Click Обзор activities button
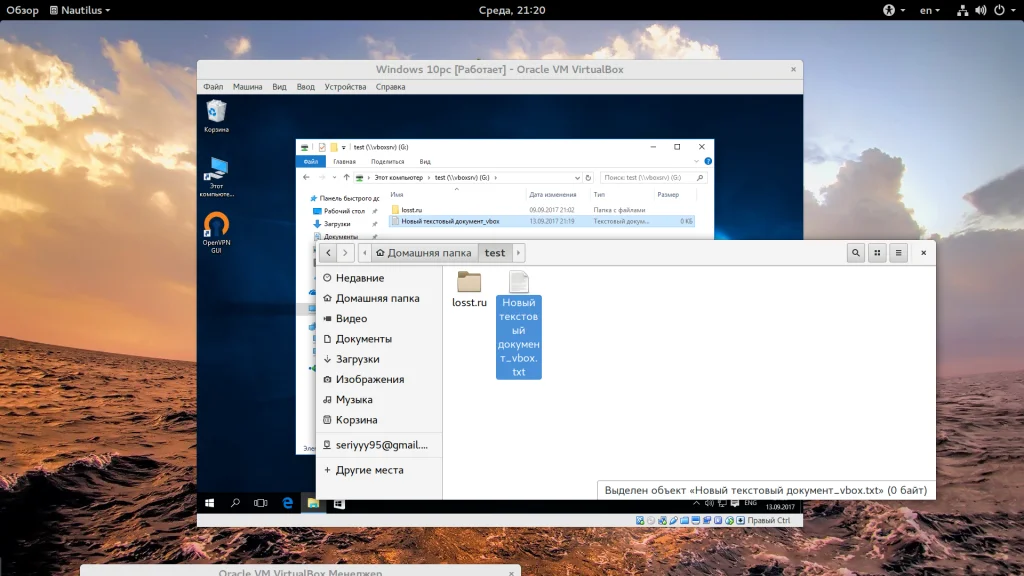The width and height of the screenshot is (1024, 576). pos(22,10)
